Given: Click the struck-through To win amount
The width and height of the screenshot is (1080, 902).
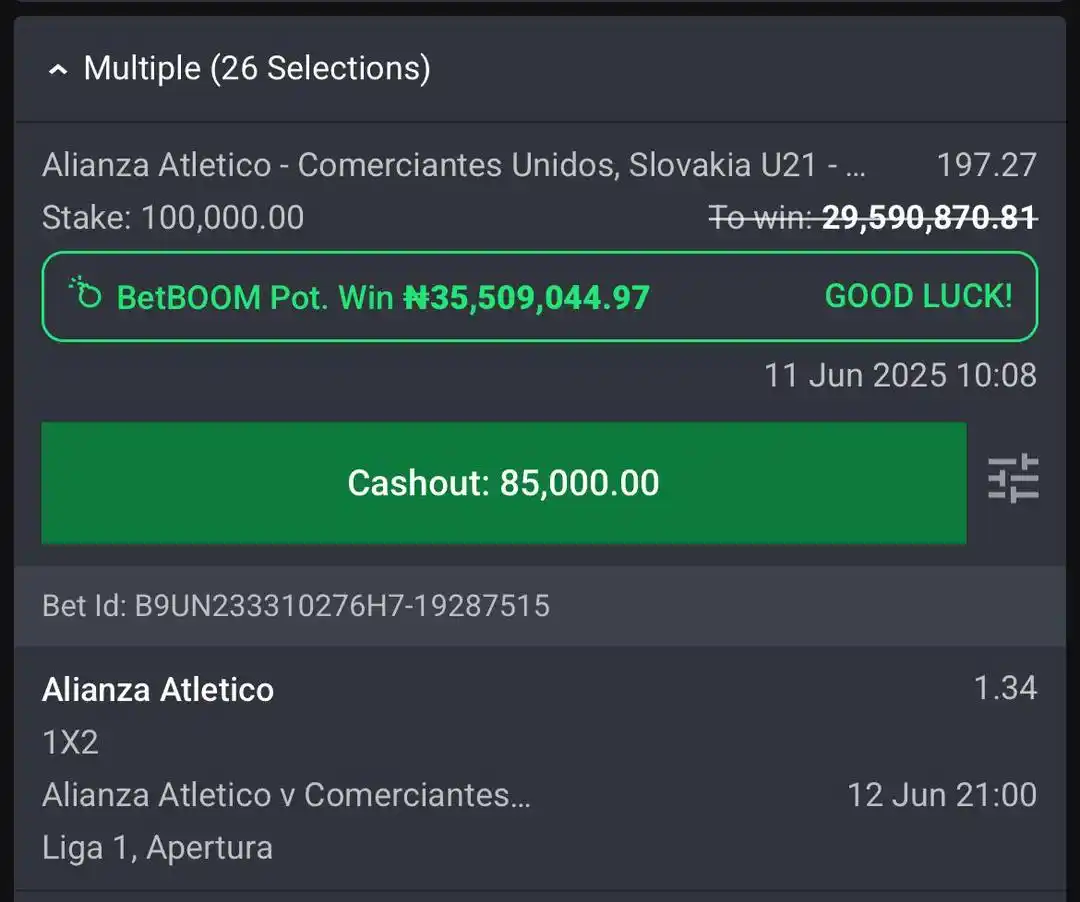Looking at the screenshot, I should (x=873, y=218).
